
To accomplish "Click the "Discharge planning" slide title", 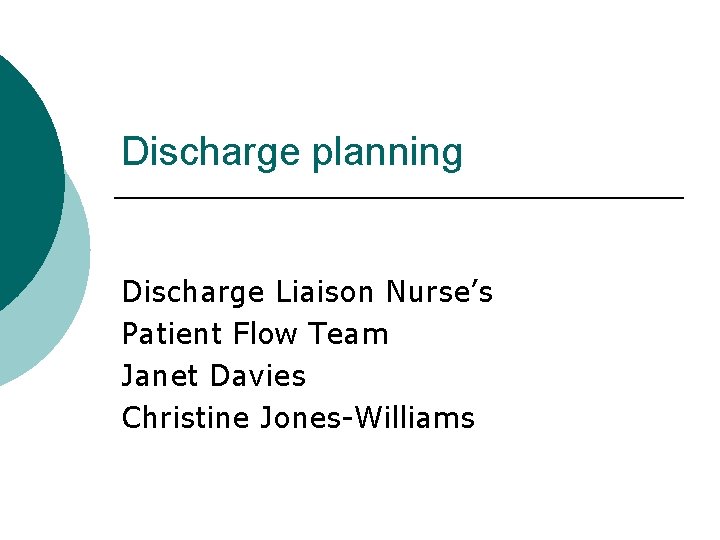I will (x=292, y=153).
